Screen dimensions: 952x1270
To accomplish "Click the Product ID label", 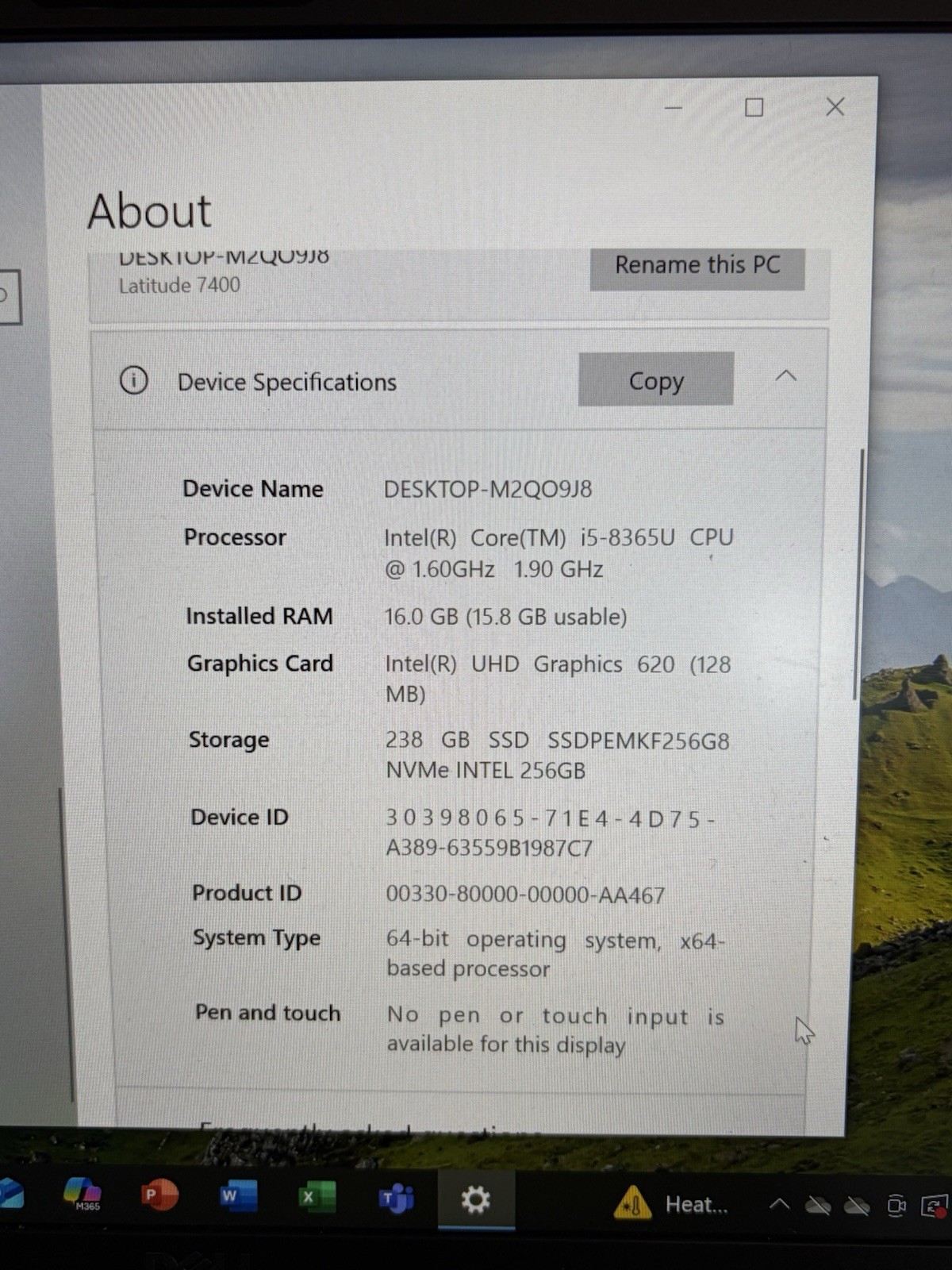I will [x=247, y=893].
